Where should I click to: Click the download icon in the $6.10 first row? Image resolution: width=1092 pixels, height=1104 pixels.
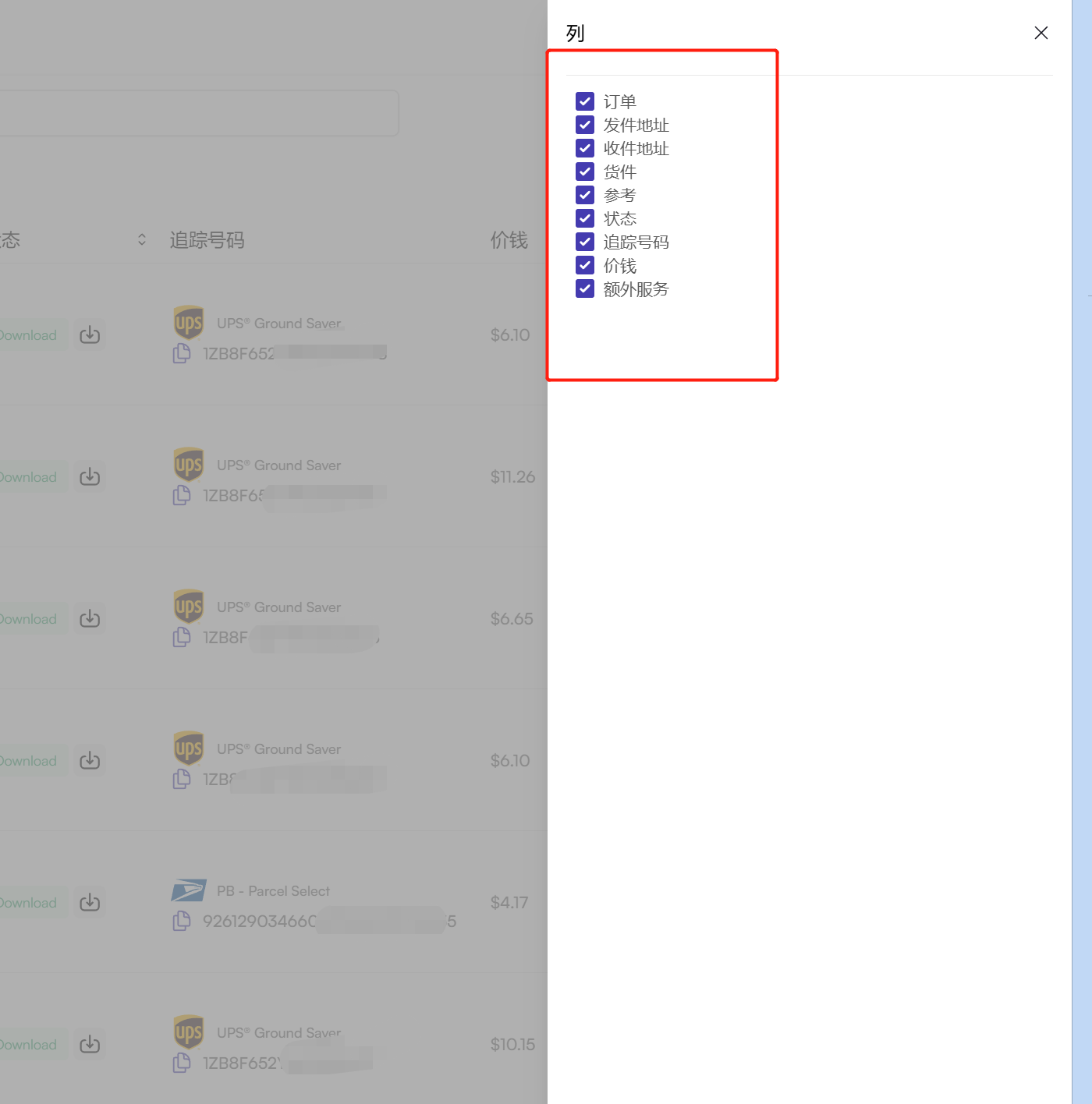[90, 334]
